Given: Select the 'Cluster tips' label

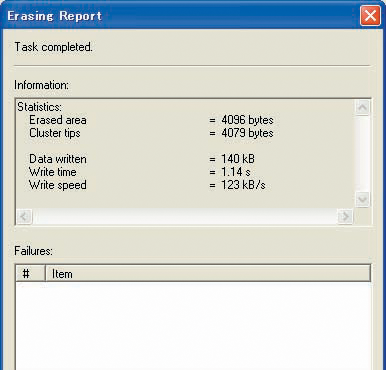Looking at the screenshot, I should tap(55, 133).
